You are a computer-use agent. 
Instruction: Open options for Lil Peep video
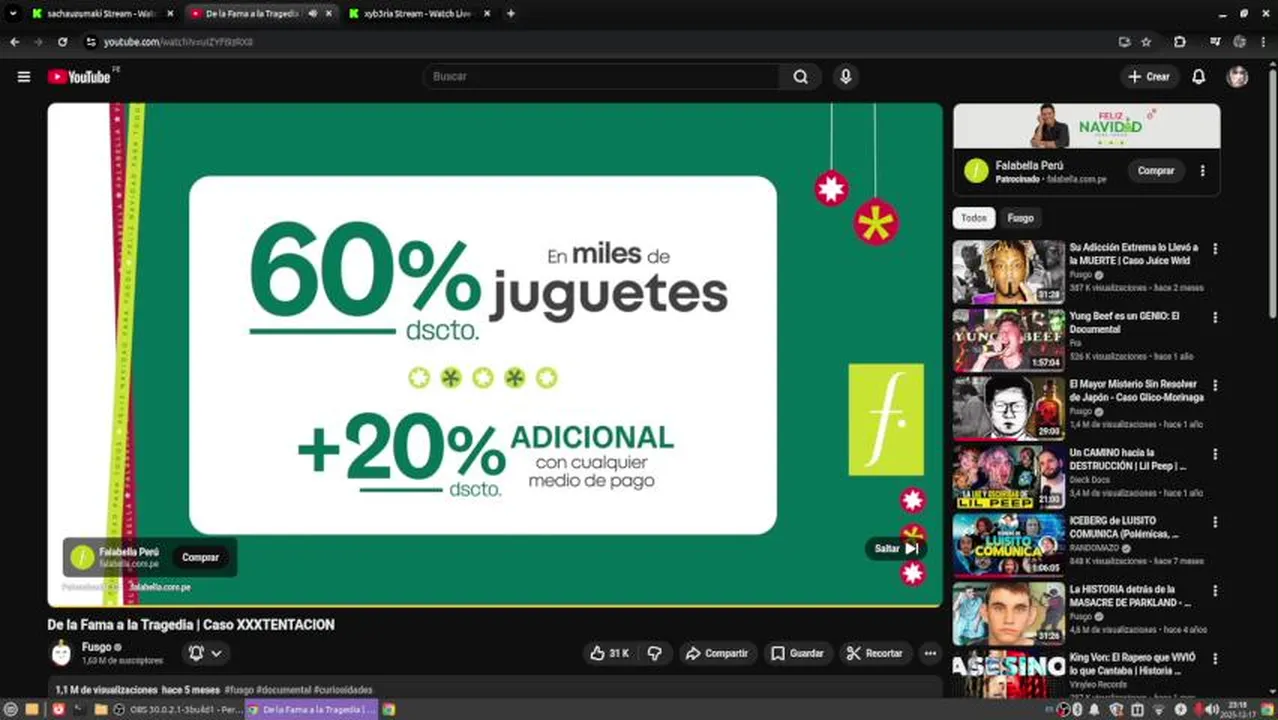1215,454
